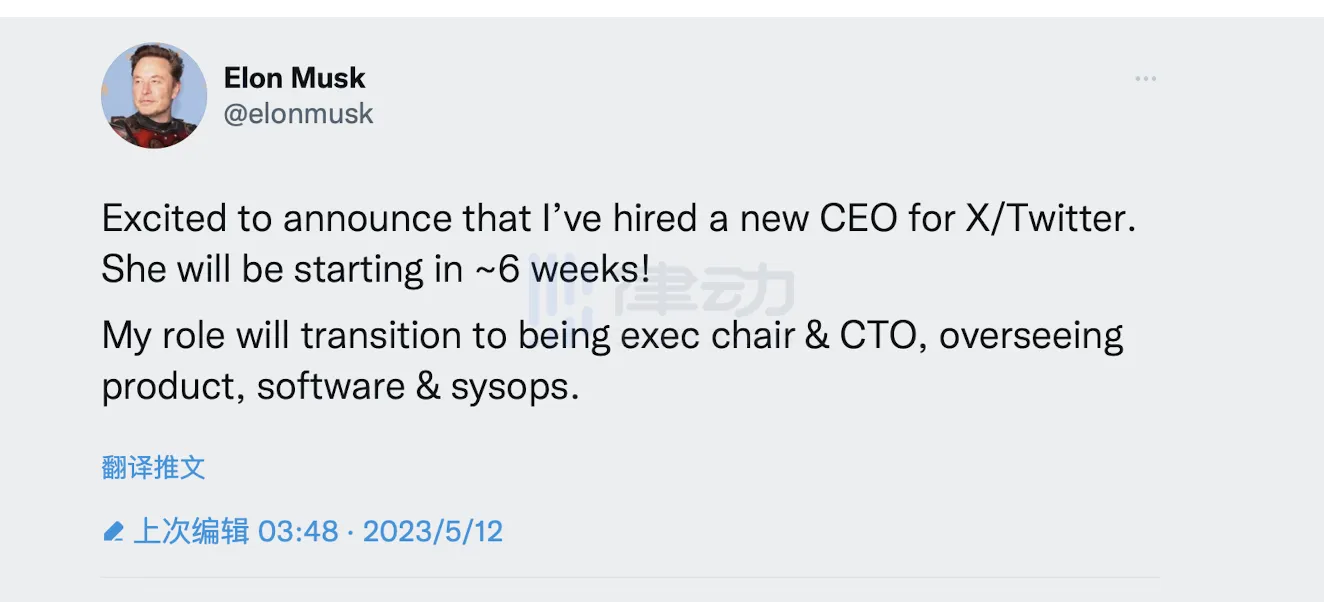This screenshot has width=1324, height=602.
Task: Click the word "sysops." in tweet
Action: [515, 387]
